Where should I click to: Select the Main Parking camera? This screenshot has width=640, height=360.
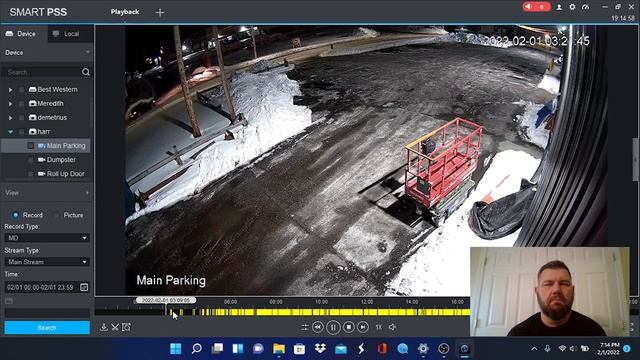(x=66, y=146)
